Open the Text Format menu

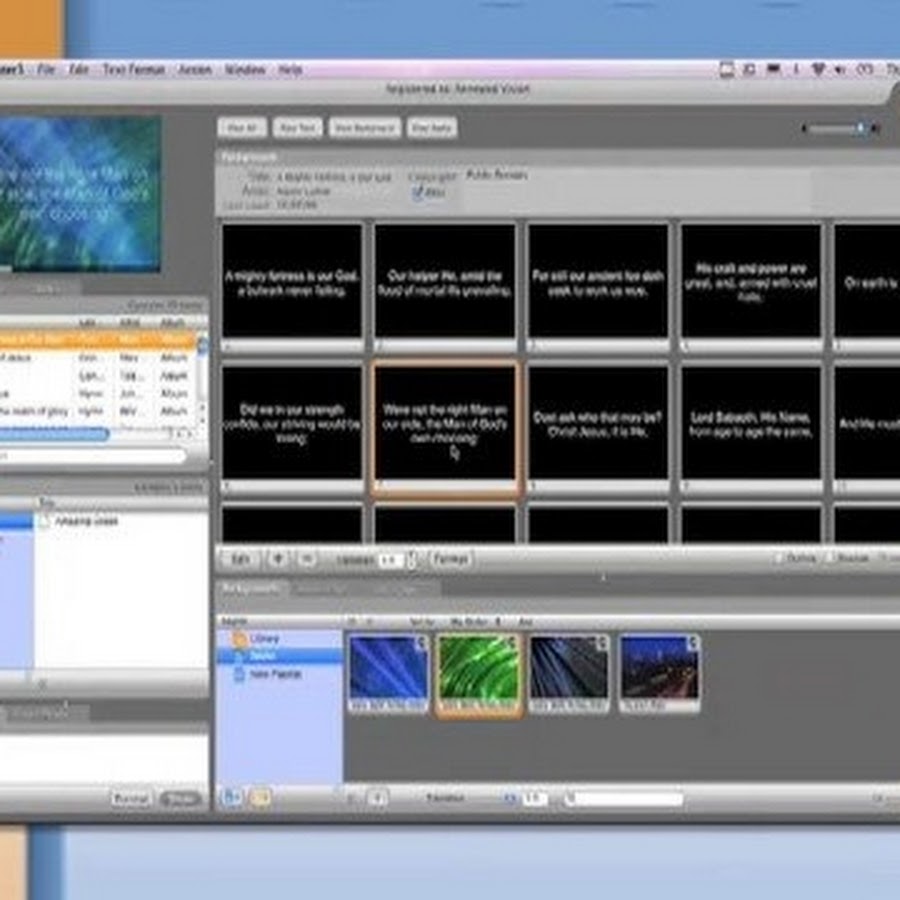pos(126,70)
